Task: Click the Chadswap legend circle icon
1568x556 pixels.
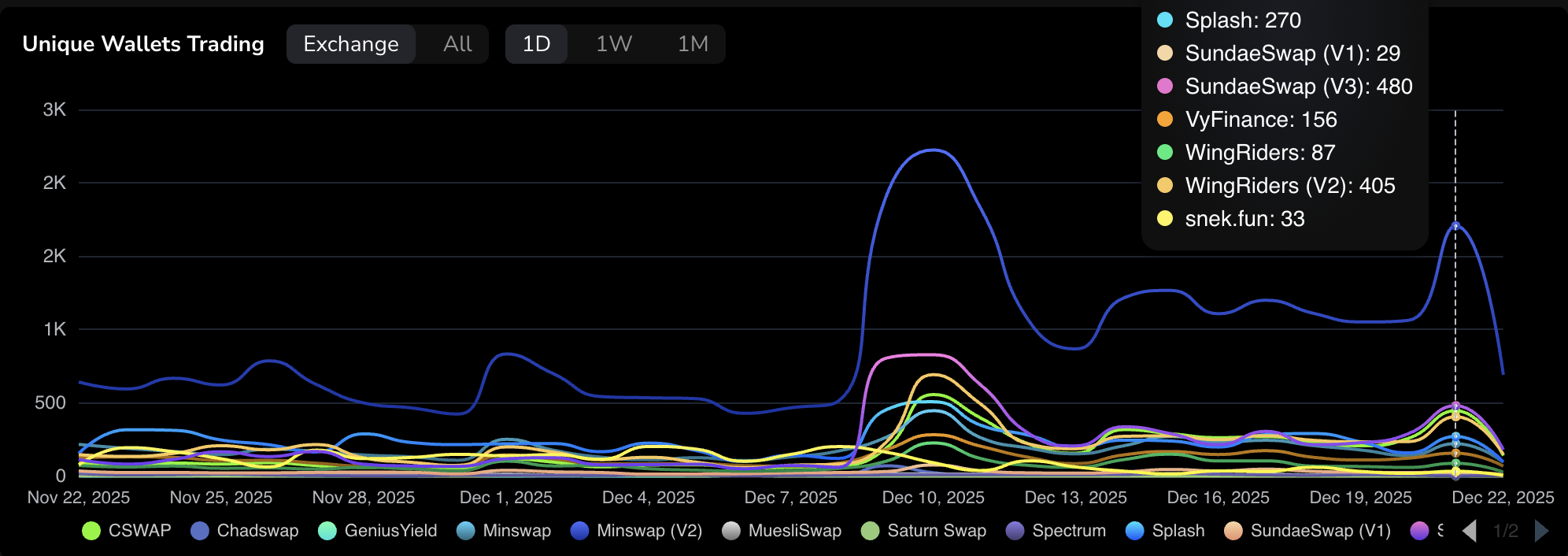Action: [200, 531]
